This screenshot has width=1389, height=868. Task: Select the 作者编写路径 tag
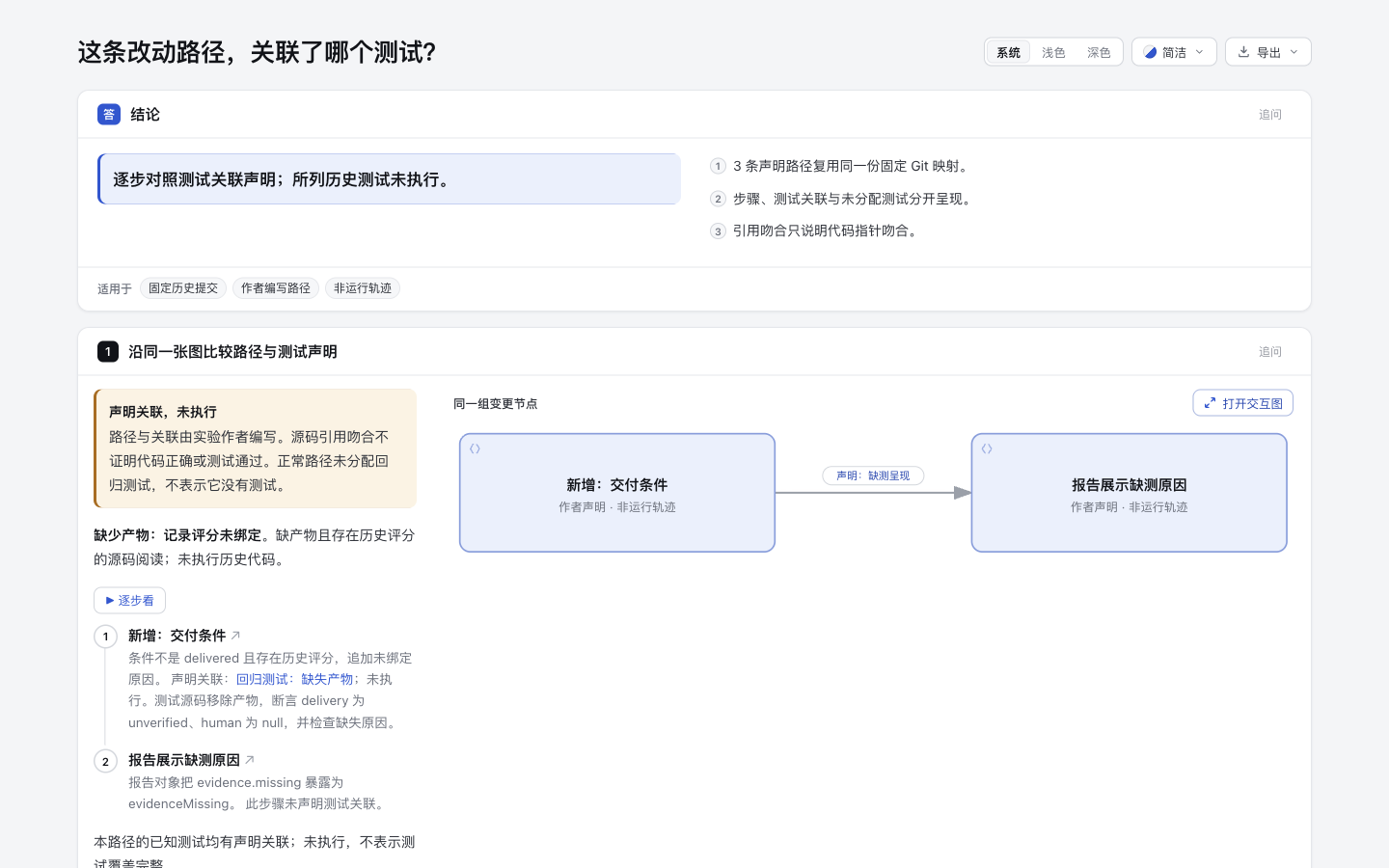tap(276, 288)
